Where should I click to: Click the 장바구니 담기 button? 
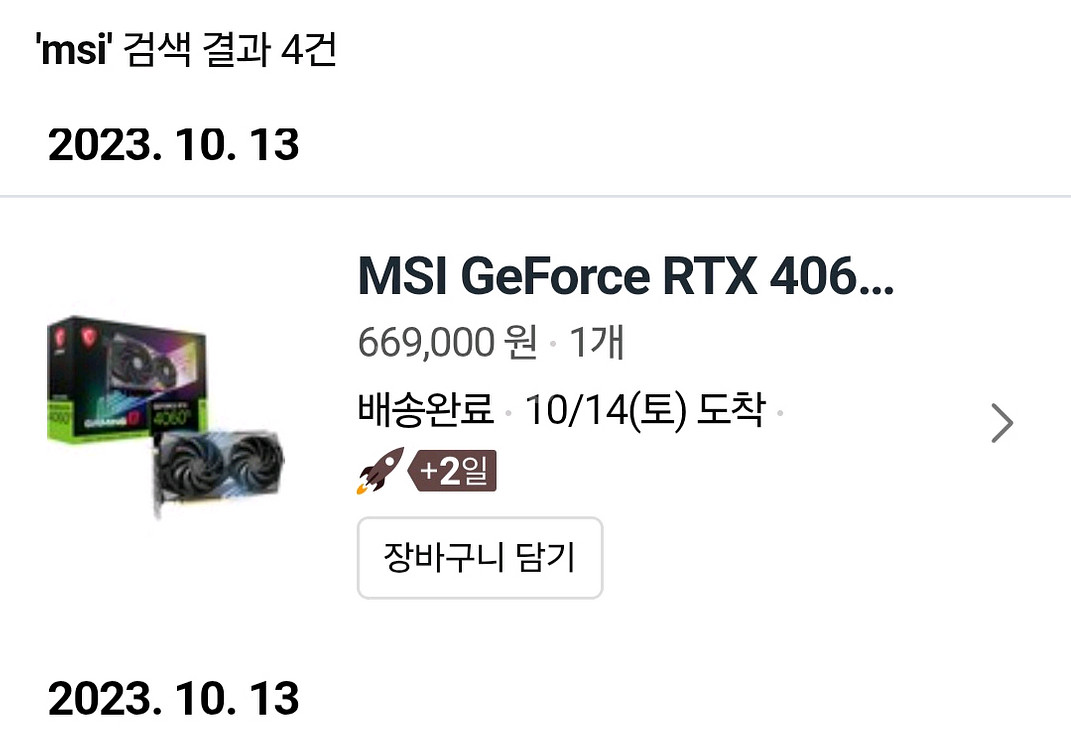(479, 557)
